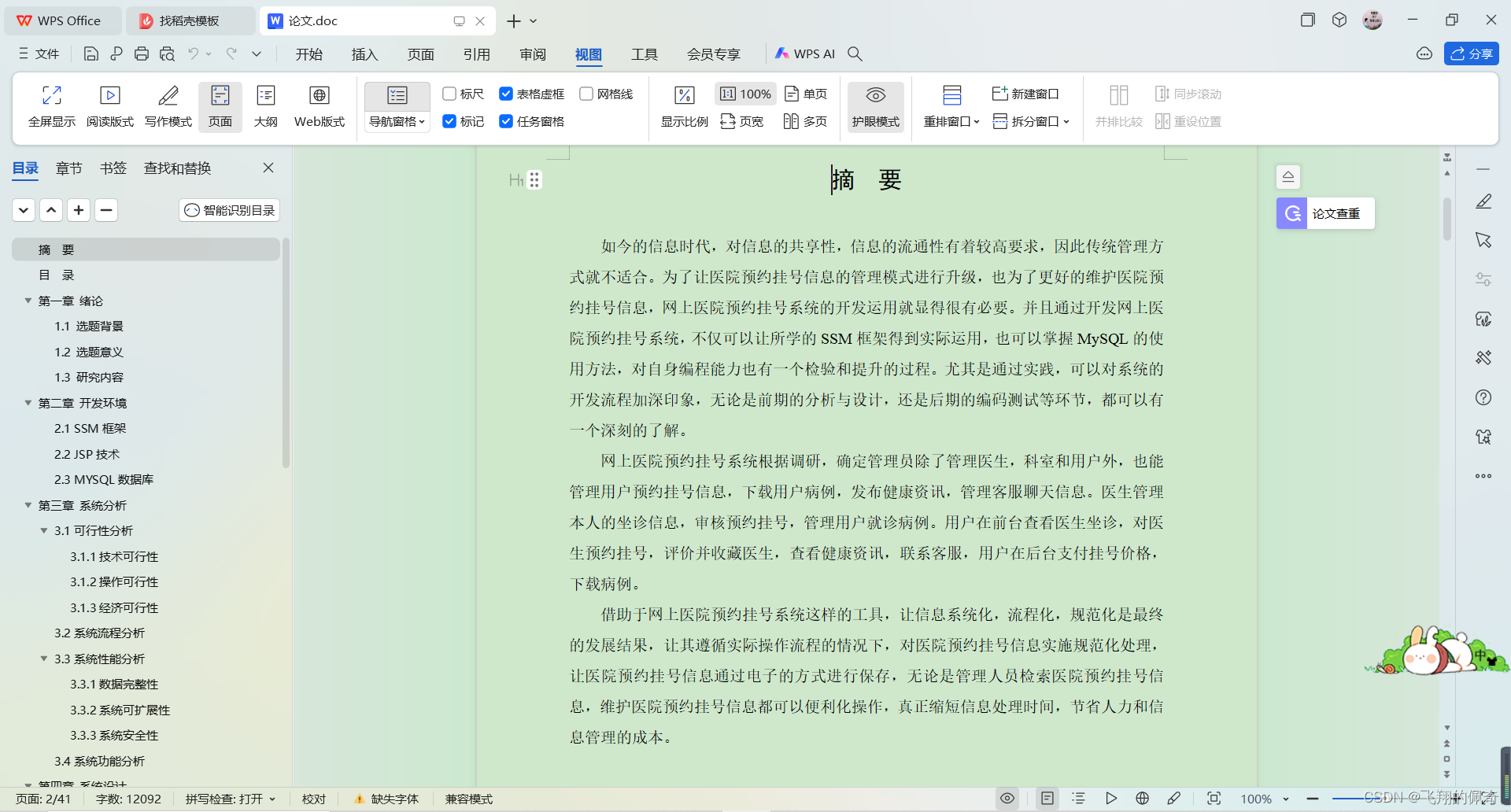
Task: Select 页面 page layout view
Action: pyautogui.click(x=220, y=106)
